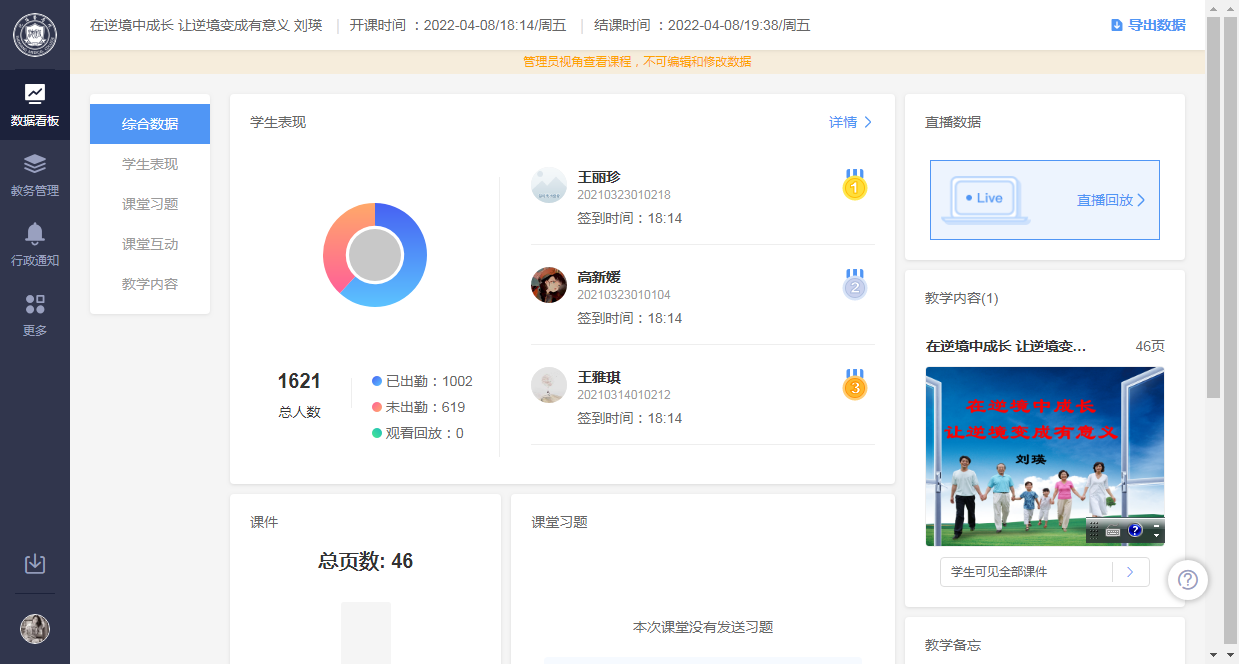Open 数据看板 dashboard in the sidebar
Image resolution: width=1239 pixels, height=664 pixels.
pyautogui.click(x=35, y=105)
